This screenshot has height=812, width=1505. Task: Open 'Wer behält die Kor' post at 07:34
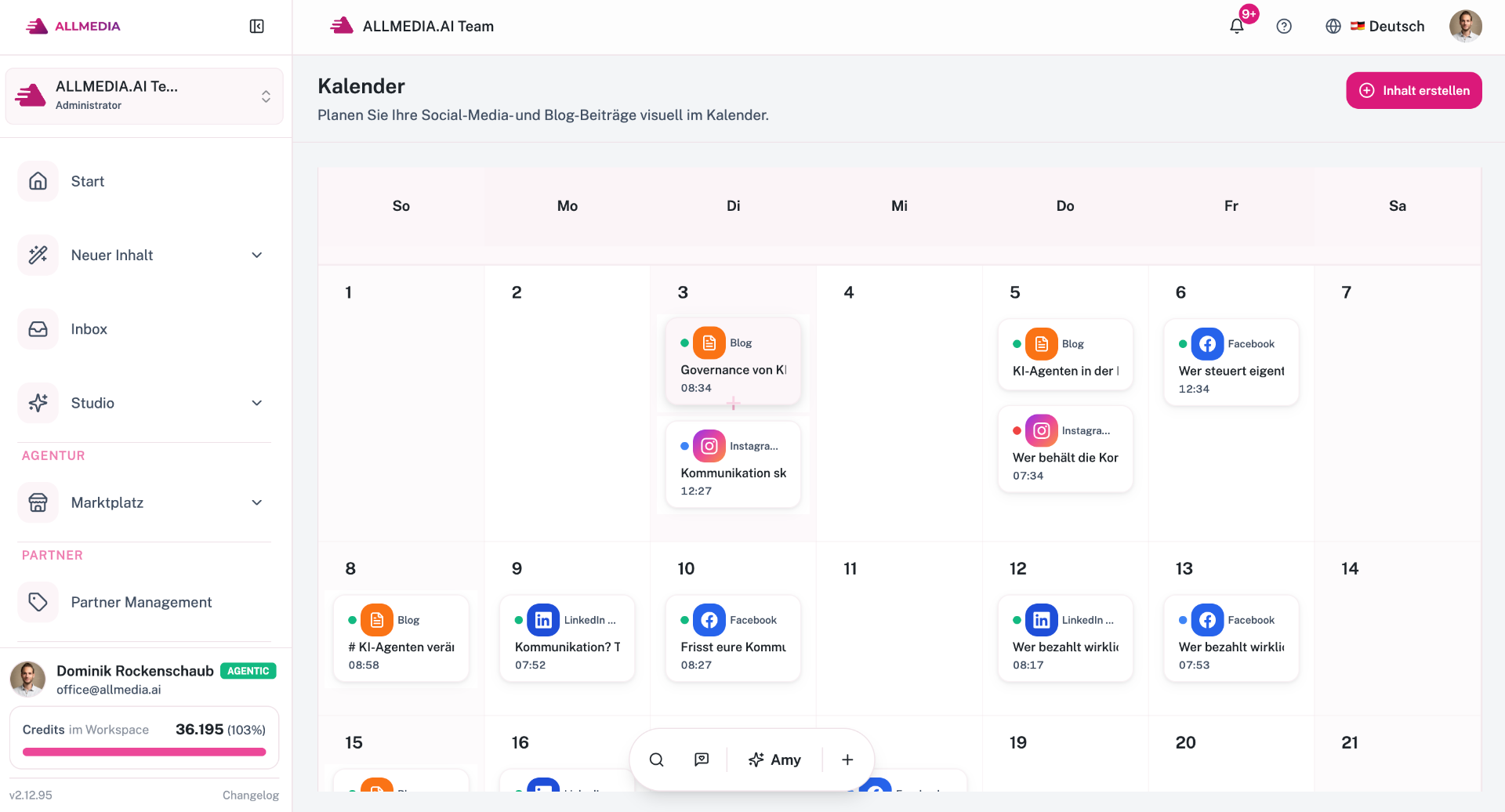tap(1065, 449)
